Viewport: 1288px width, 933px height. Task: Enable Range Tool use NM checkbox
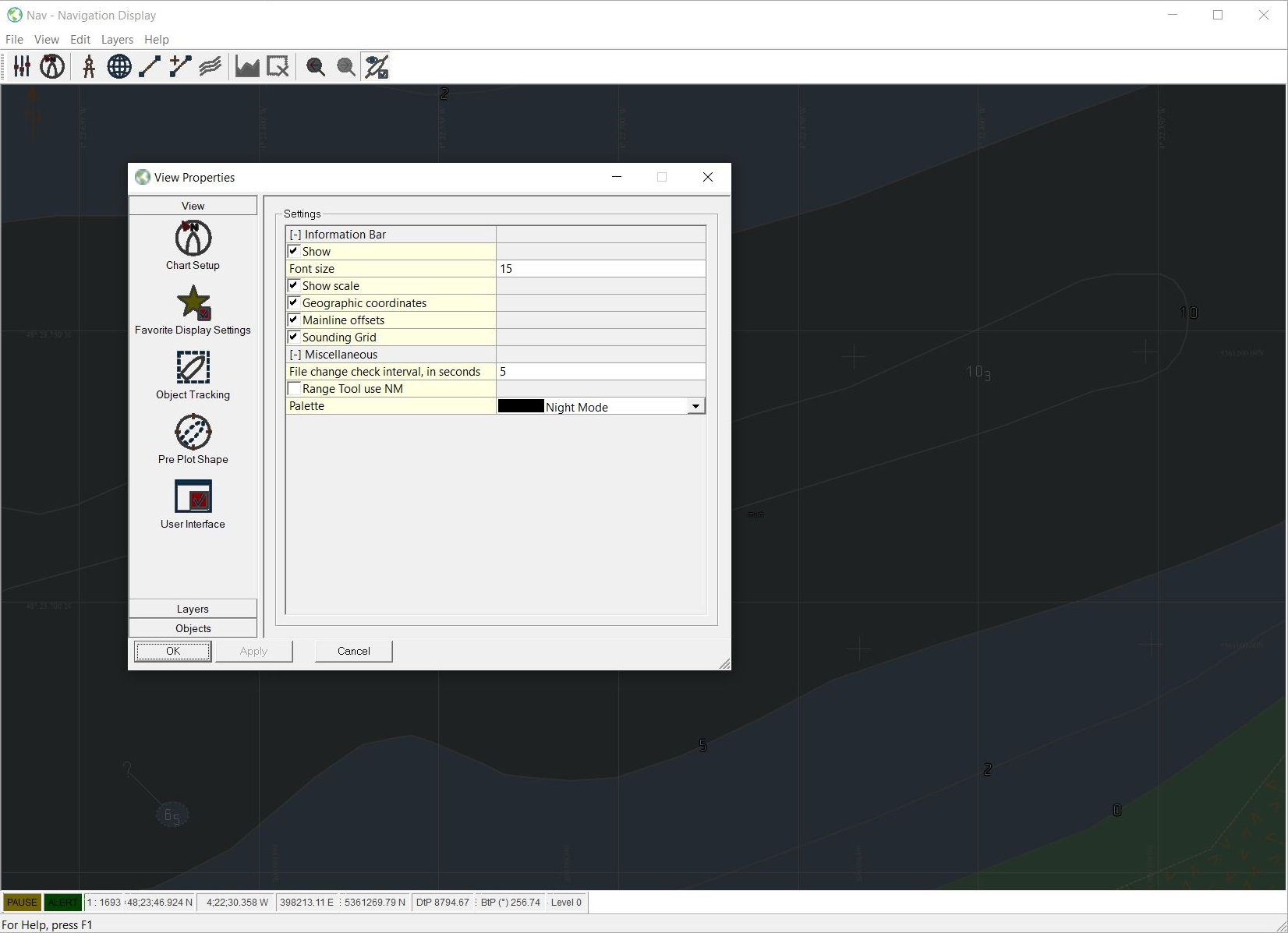(294, 388)
